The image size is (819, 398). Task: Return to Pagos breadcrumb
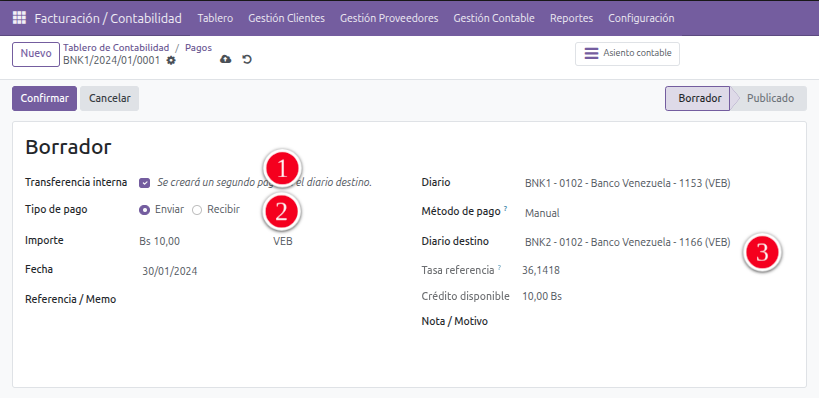coord(198,48)
